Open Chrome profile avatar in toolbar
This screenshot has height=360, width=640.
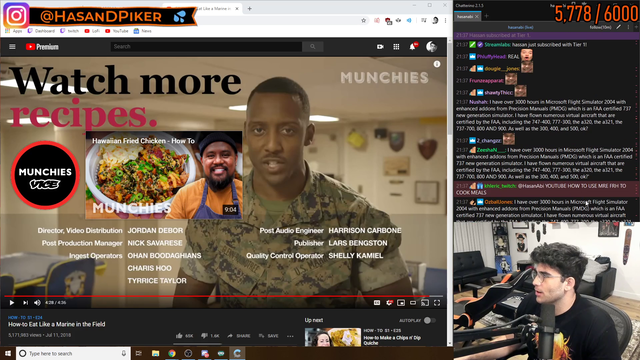[435, 20]
